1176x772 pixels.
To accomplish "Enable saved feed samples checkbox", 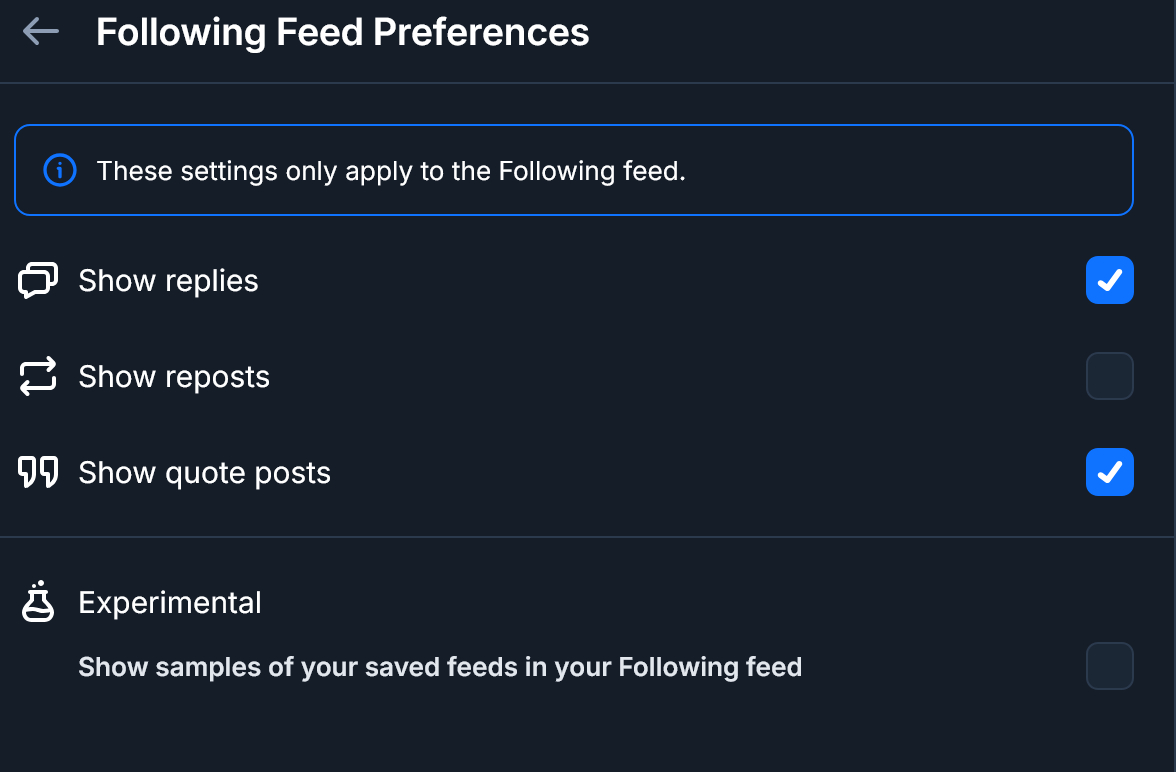I will (1109, 666).
